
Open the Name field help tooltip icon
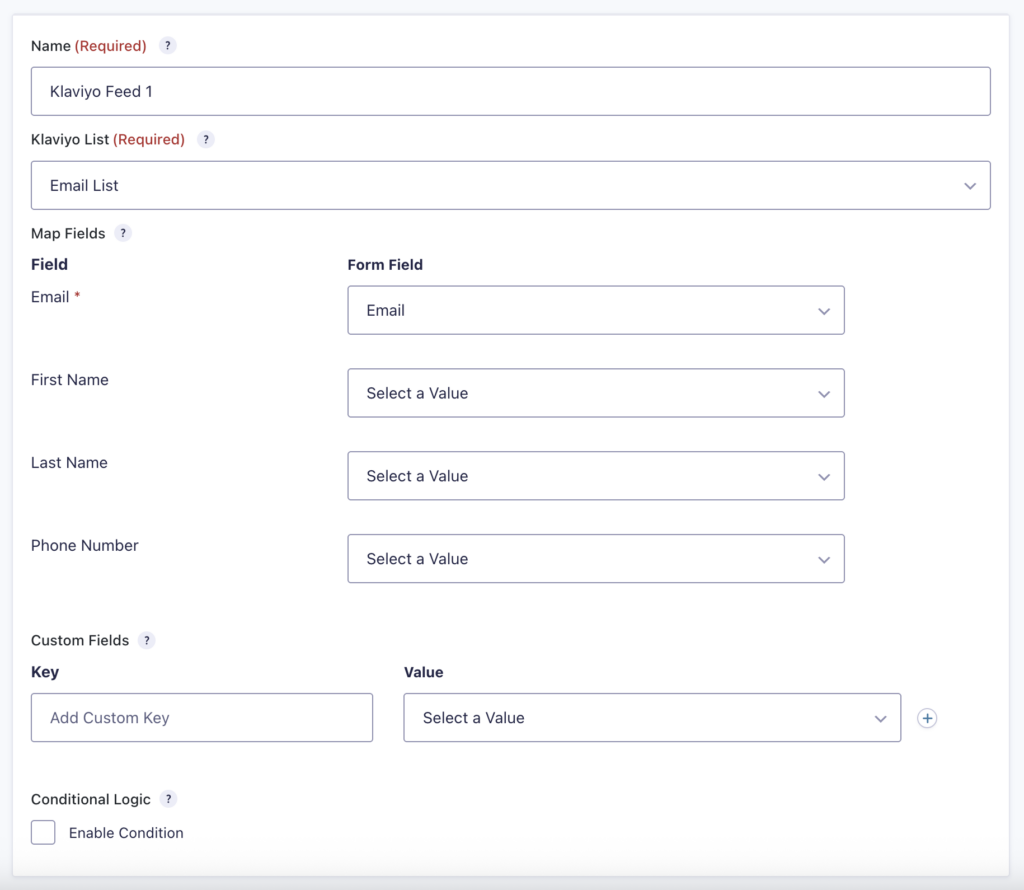(x=168, y=46)
